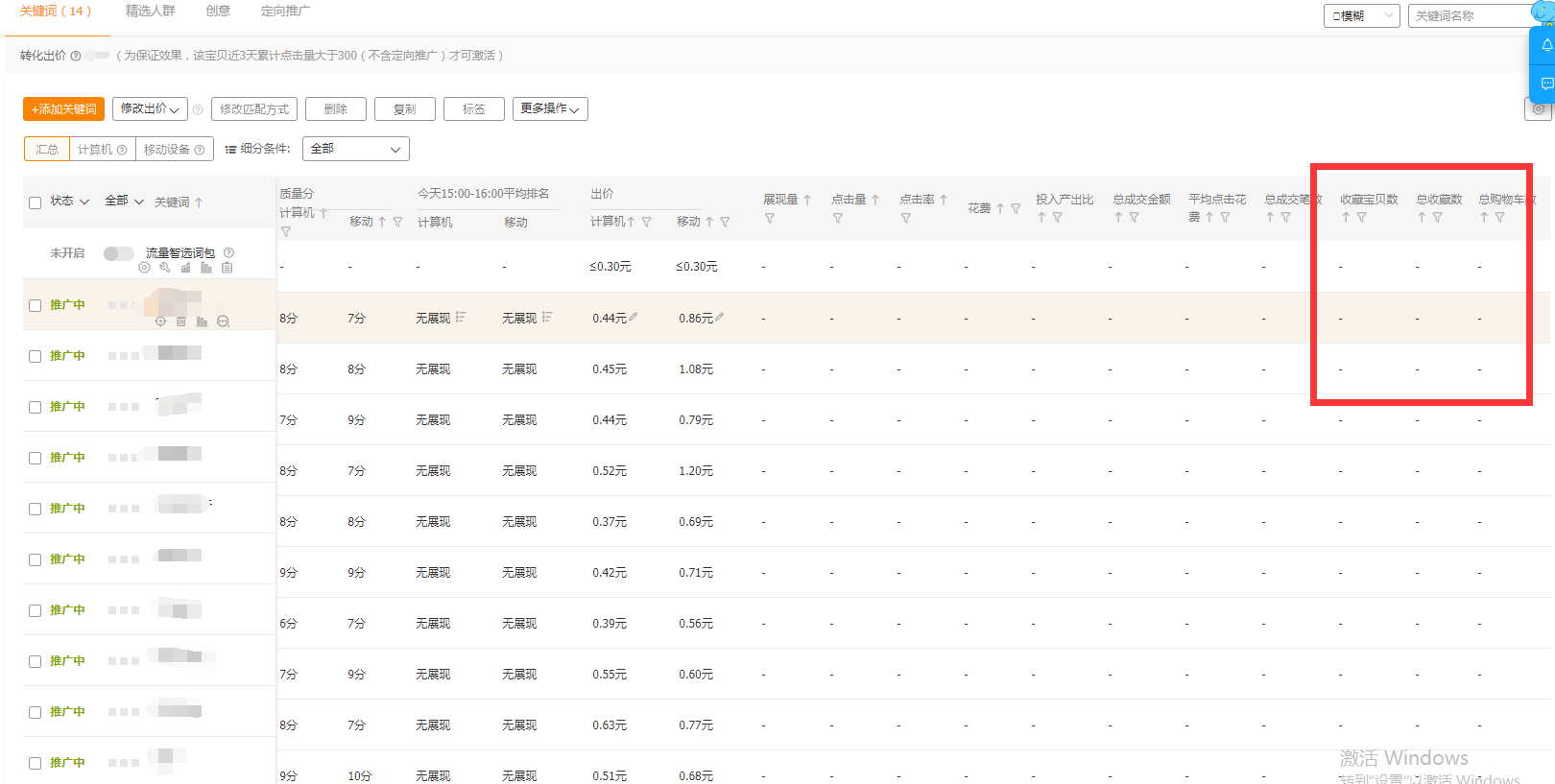Screen dimensions: 1555x784
Task: Open table column settings gear
Action: click(1539, 108)
